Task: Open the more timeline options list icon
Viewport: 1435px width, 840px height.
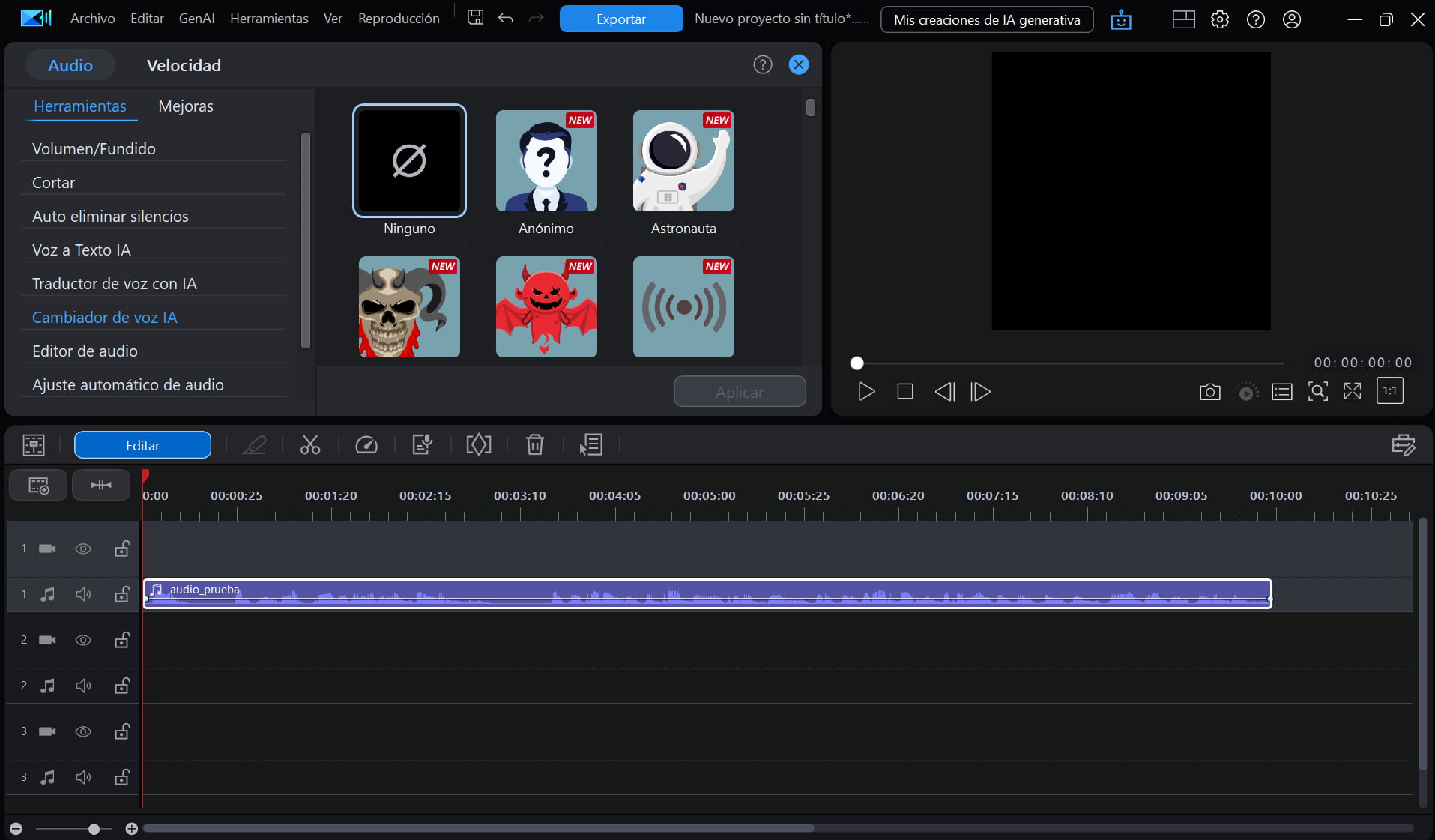Action: click(591, 445)
